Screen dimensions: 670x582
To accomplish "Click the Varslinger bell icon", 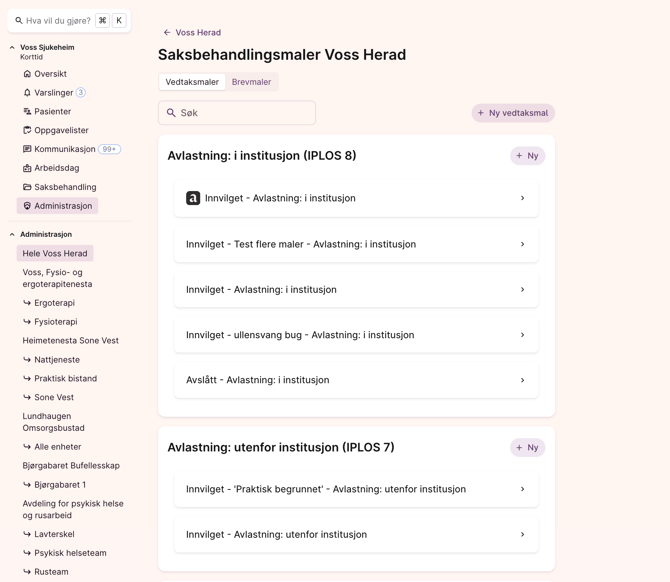I will click(x=27, y=93).
